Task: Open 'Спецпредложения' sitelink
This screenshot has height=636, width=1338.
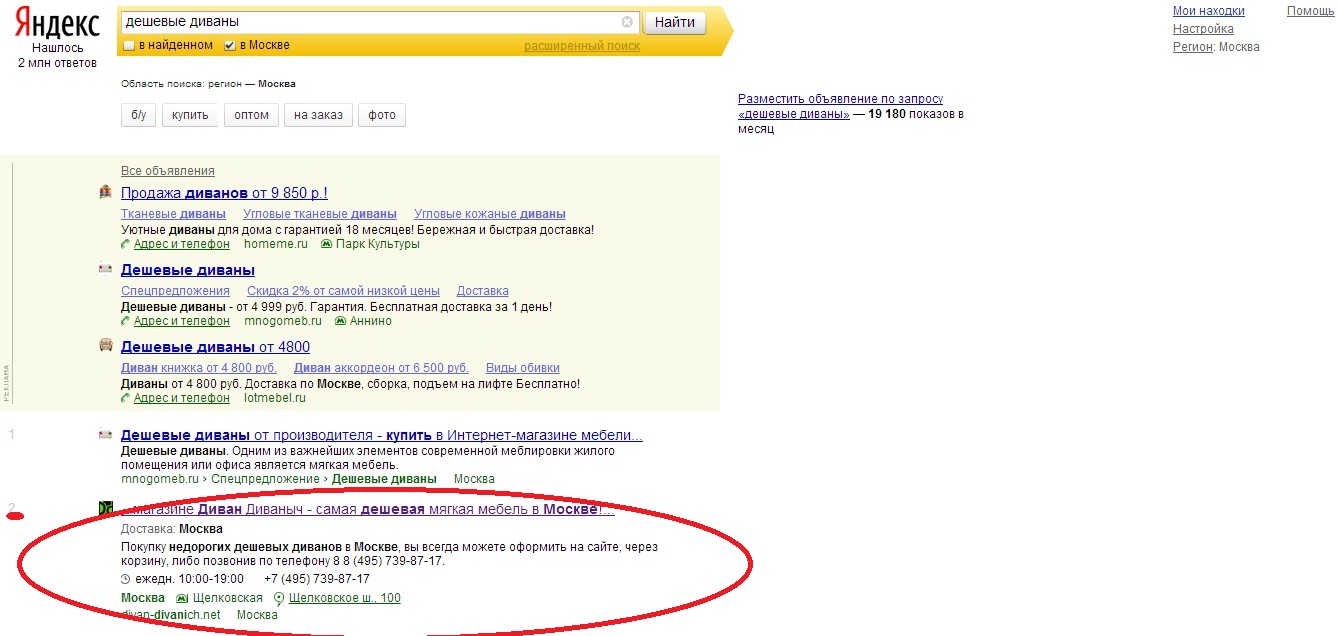Action: [x=175, y=291]
